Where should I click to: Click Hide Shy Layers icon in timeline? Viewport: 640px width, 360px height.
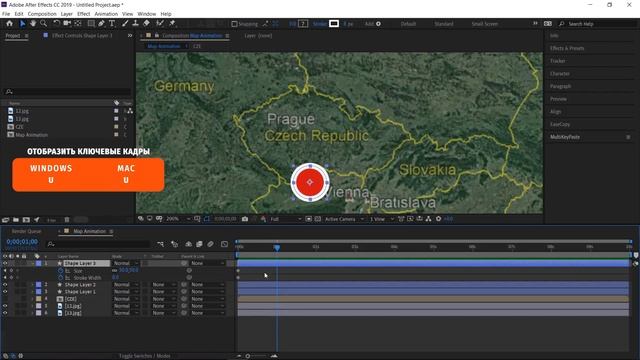click(189, 244)
